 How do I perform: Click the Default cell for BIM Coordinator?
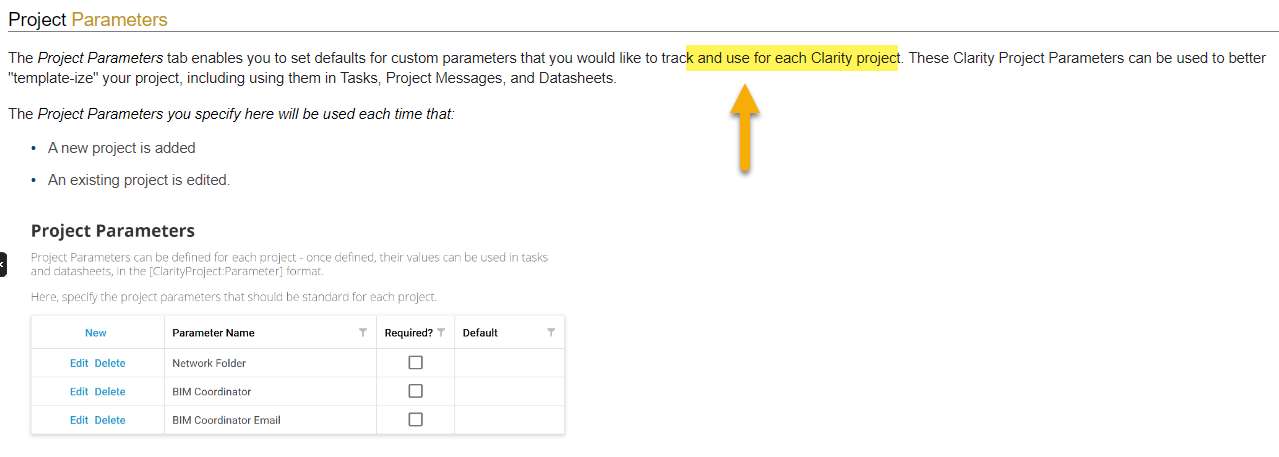click(509, 392)
